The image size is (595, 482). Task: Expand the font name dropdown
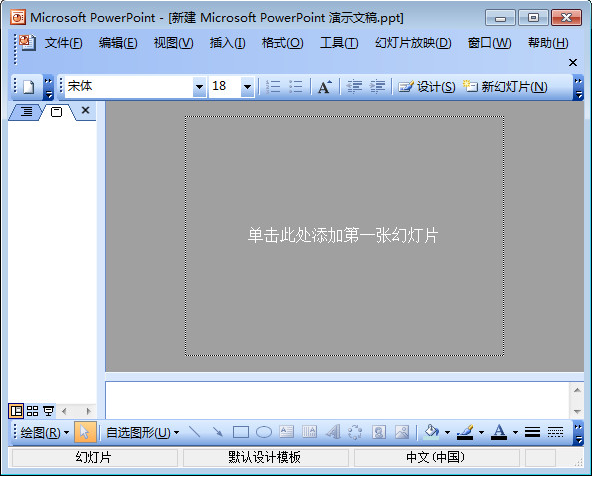pyautogui.click(x=199, y=87)
